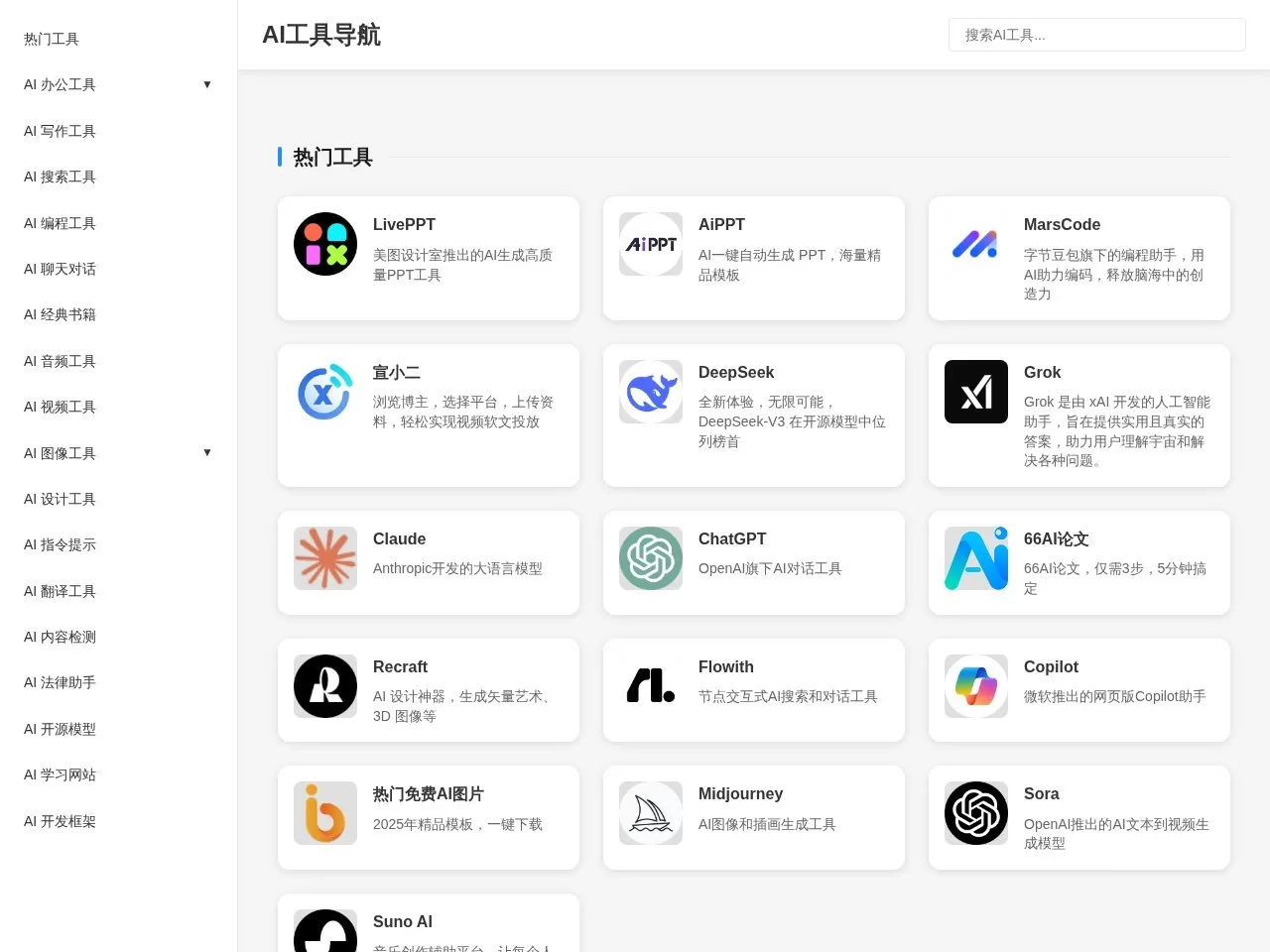Image resolution: width=1270 pixels, height=952 pixels.
Task: Open the Copilot title link
Action: coord(1051,667)
